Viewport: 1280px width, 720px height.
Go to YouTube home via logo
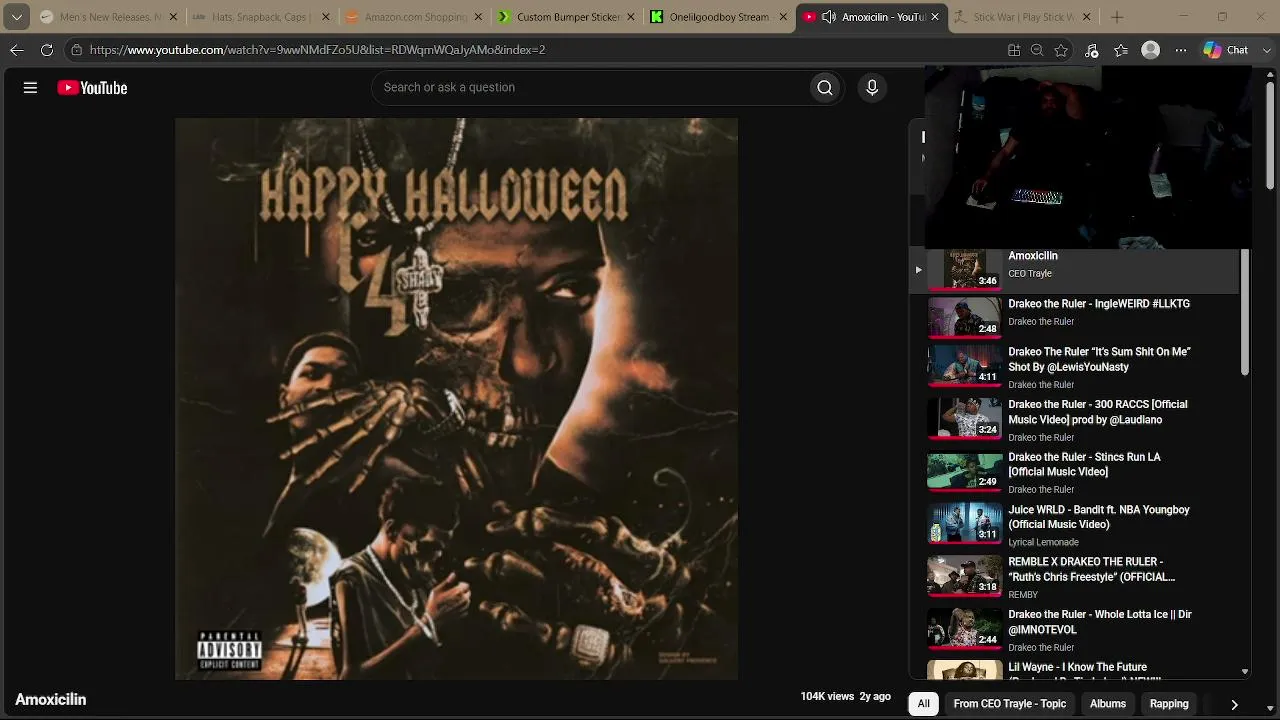(92, 88)
